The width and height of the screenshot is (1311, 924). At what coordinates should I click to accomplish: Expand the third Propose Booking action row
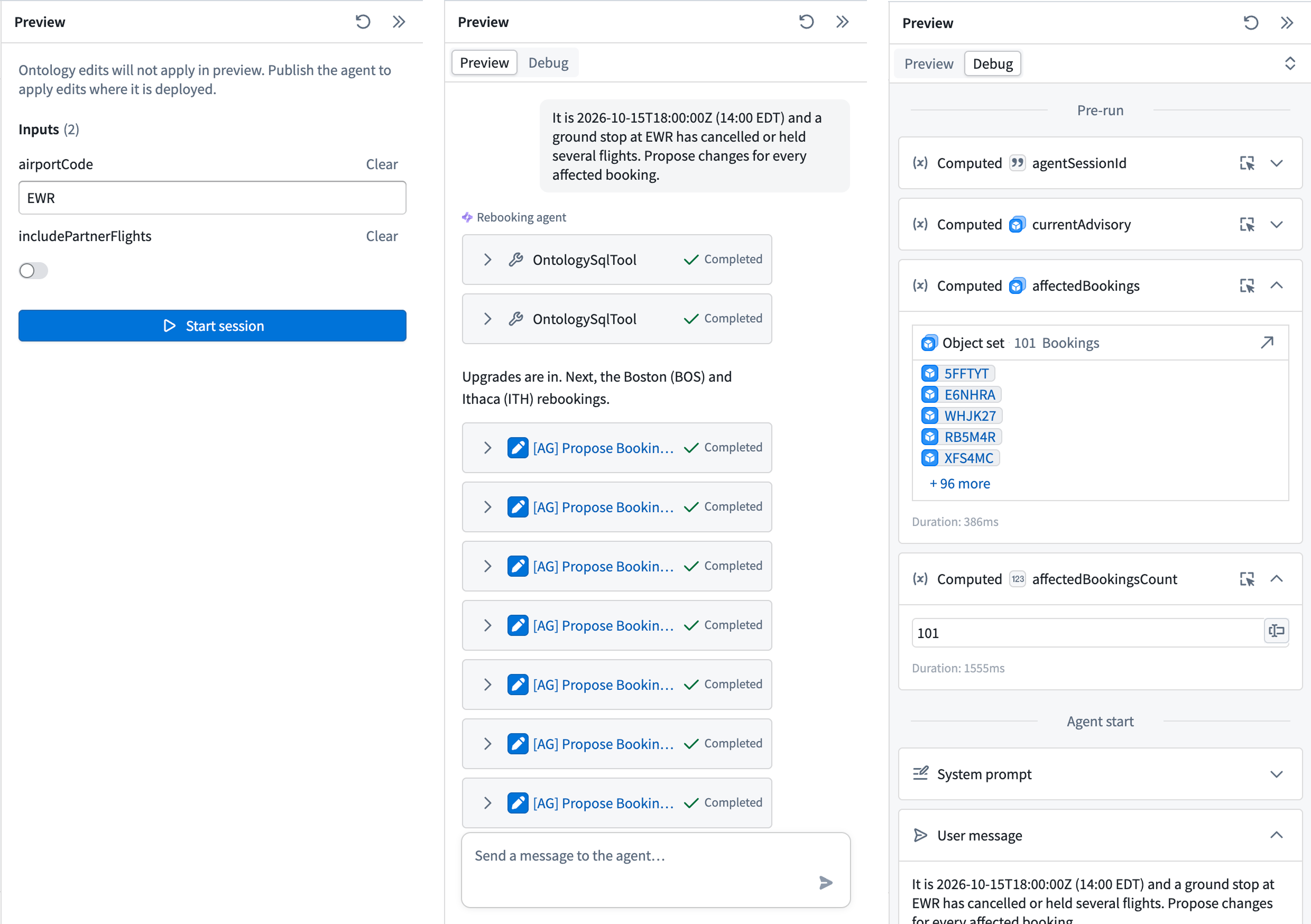(487, 567)
